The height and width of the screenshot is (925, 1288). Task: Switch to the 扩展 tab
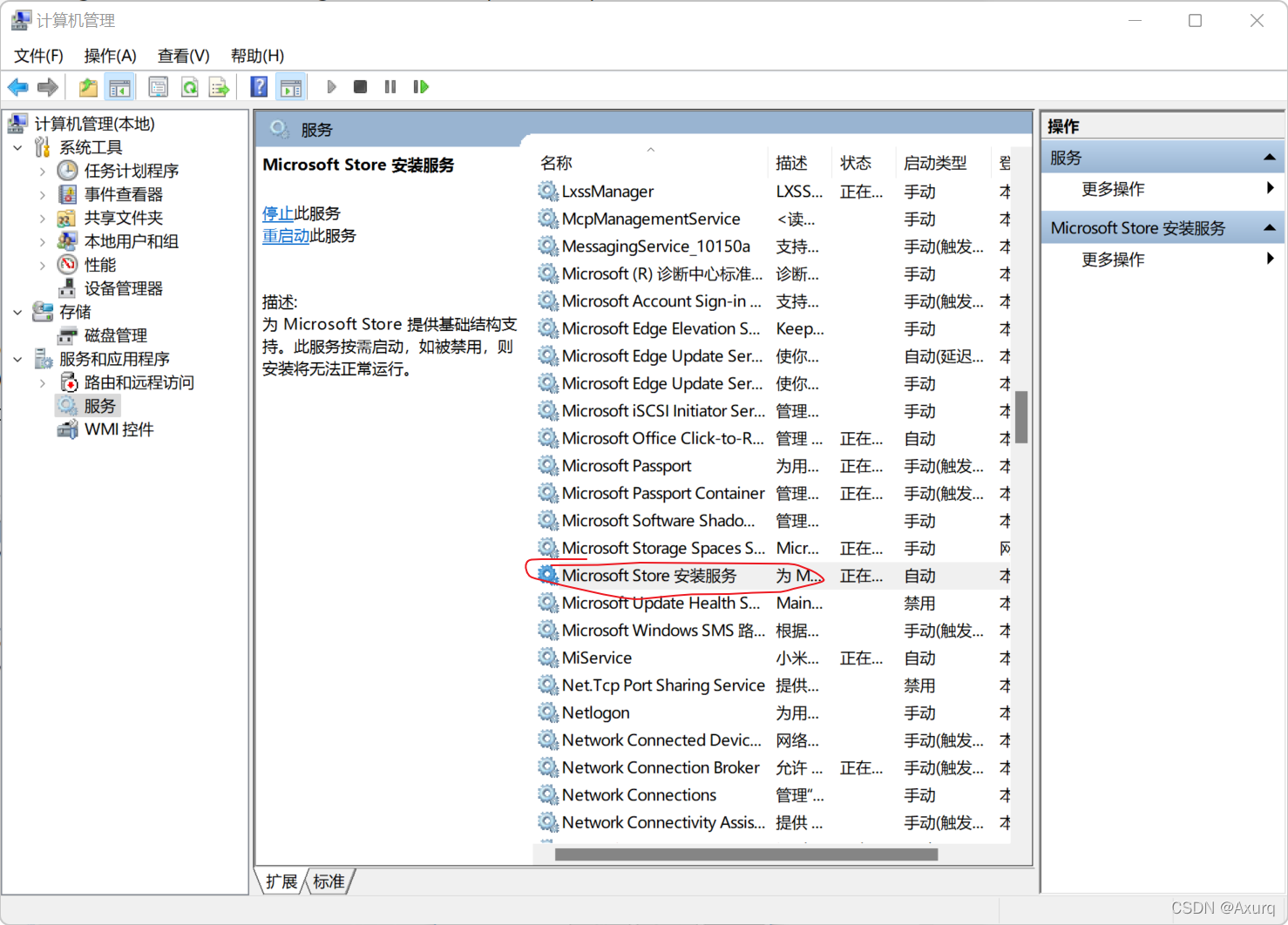pos(281,881)
